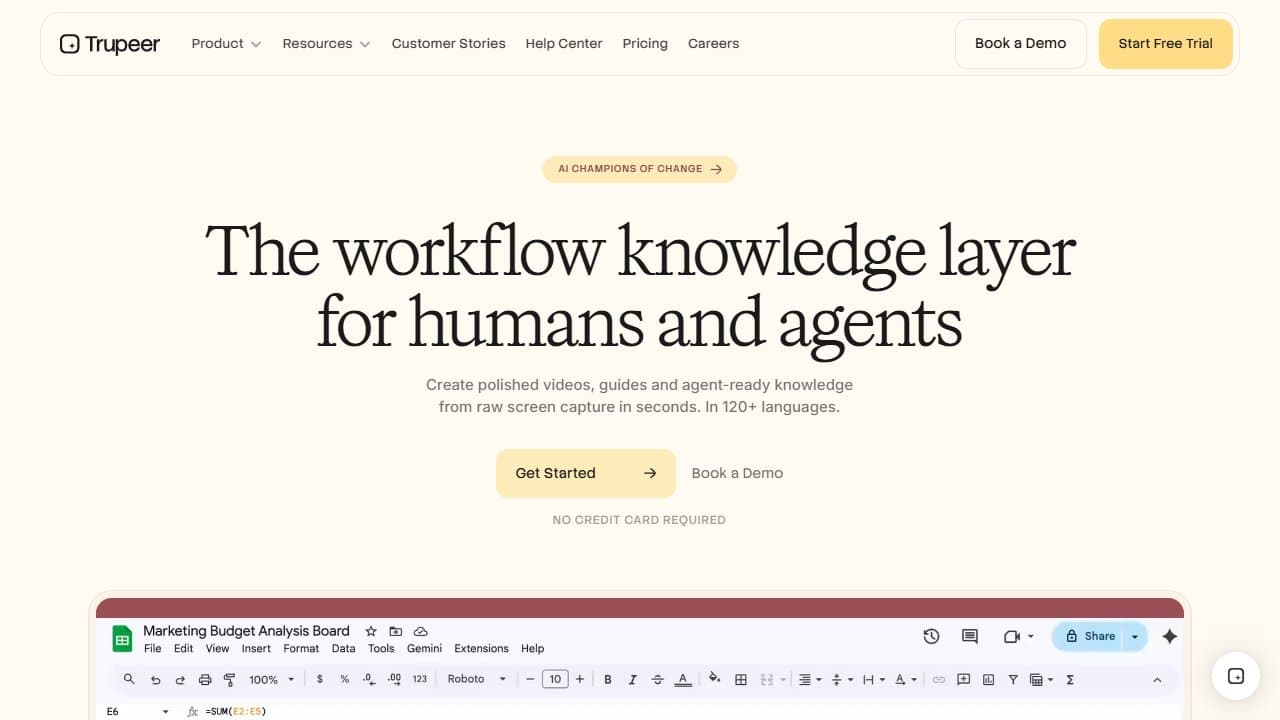Open the Pricing nav item
Viewport: 1280px width, 720px height.
(x=645, y=44)
